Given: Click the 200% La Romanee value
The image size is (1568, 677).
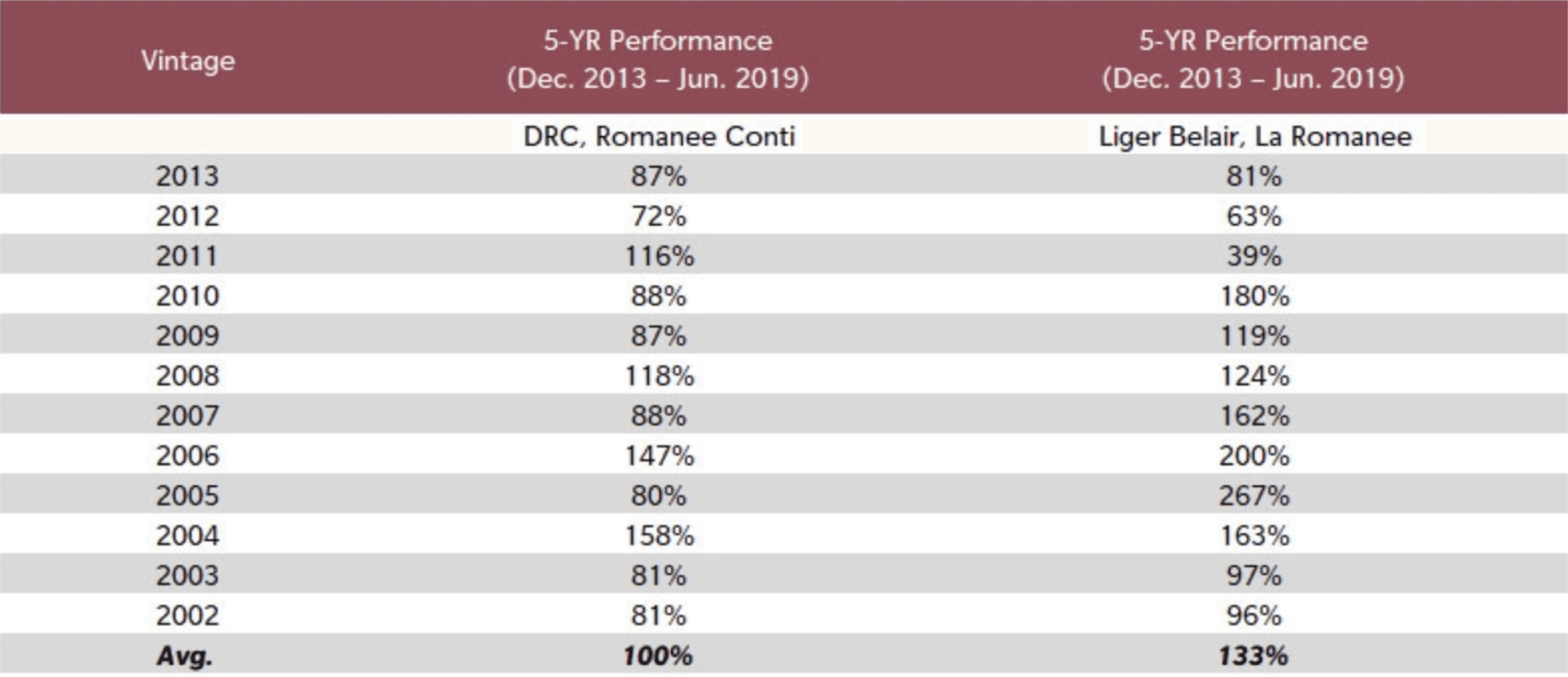Looking at the screenshot, I should point(1255,456).
